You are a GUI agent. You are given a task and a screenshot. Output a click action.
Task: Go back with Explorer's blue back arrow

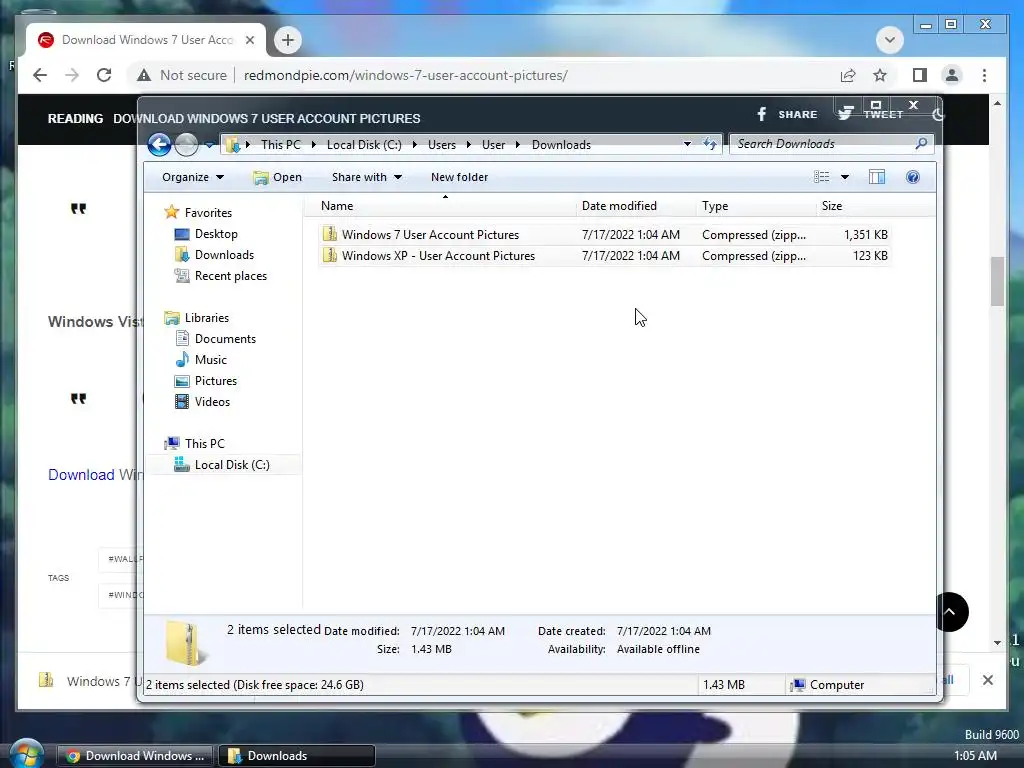pos(159,144)
